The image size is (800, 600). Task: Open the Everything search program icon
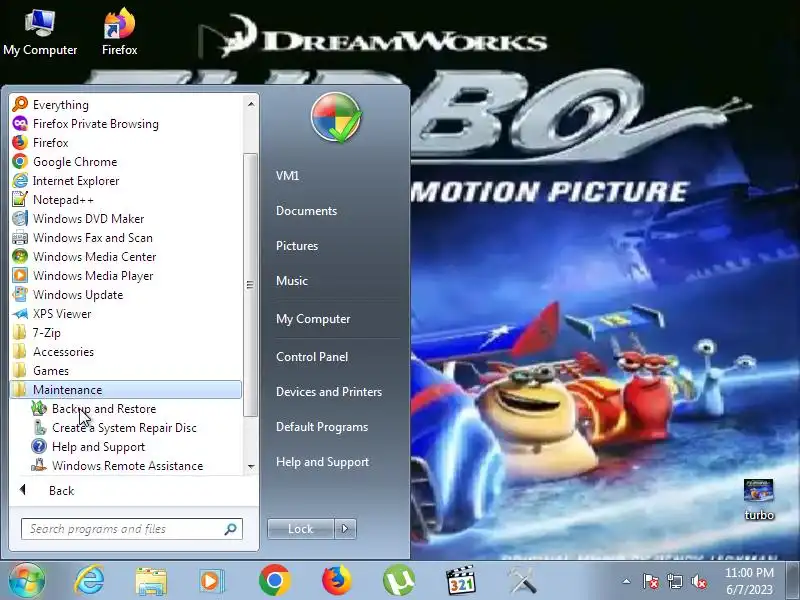(20, 104)
